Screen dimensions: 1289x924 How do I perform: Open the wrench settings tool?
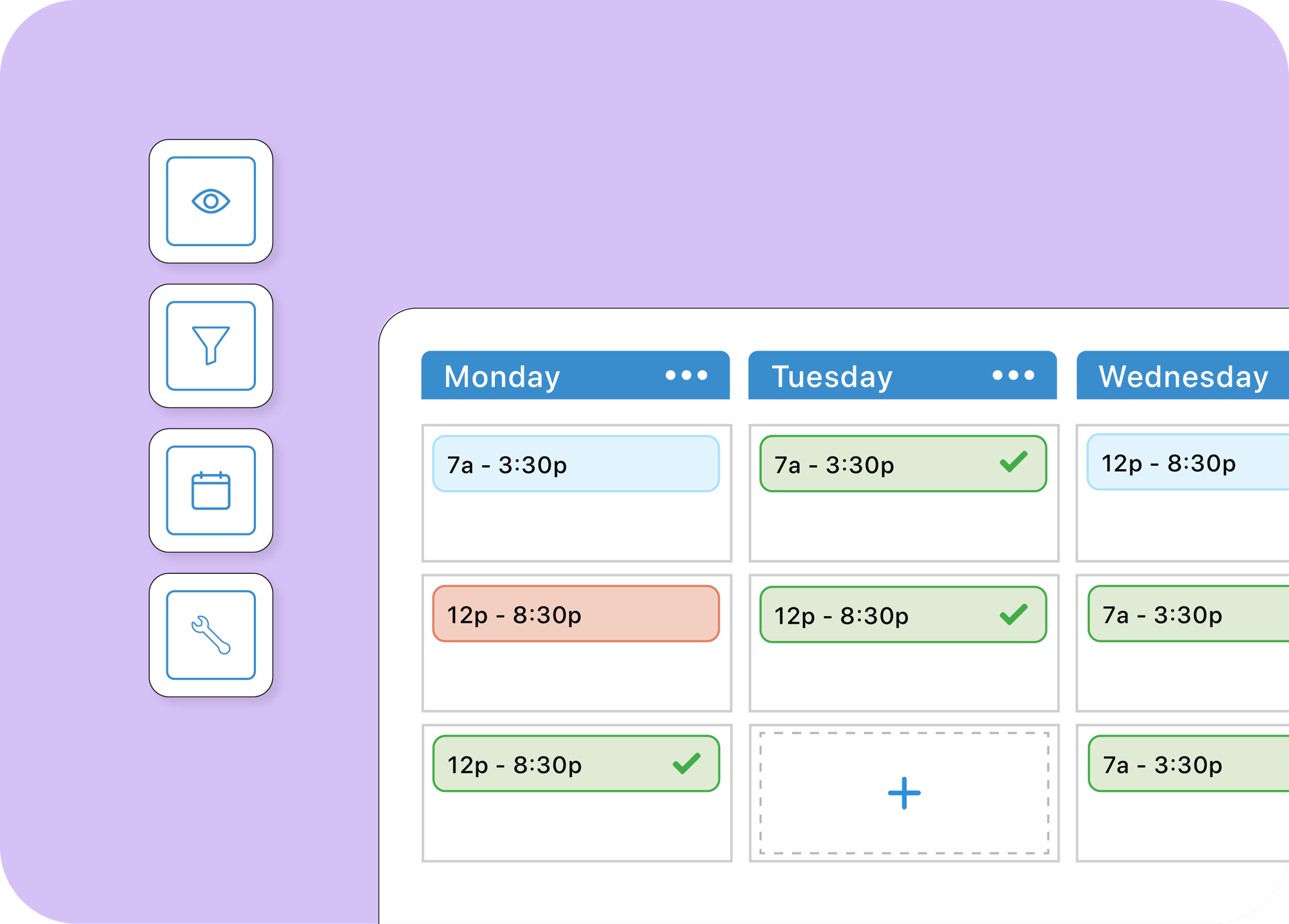pyautogui.click(x=211, y=635)
